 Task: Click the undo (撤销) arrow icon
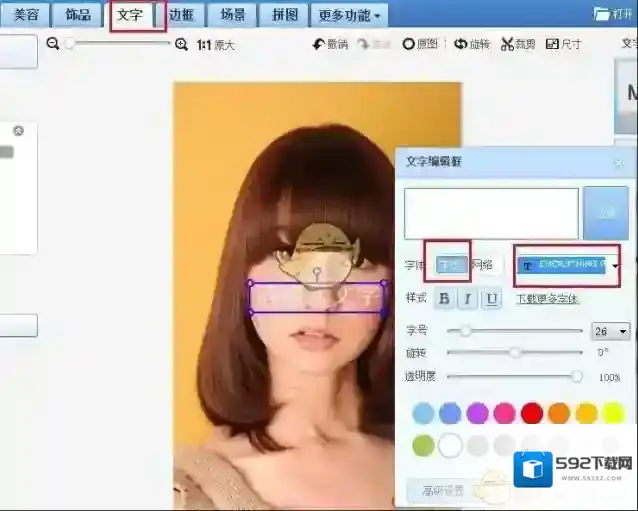point(329,45)
